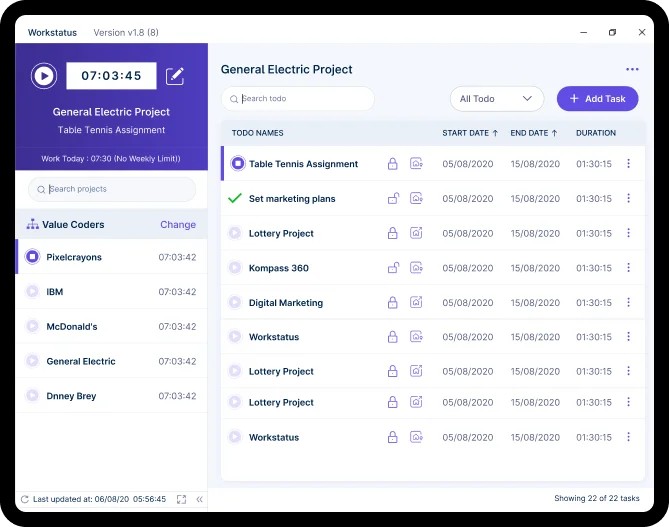The height and width of the screenshot is (527, 669).
Task: Click screenshot icon on Kompass 360 row
Action: [416, 268]
